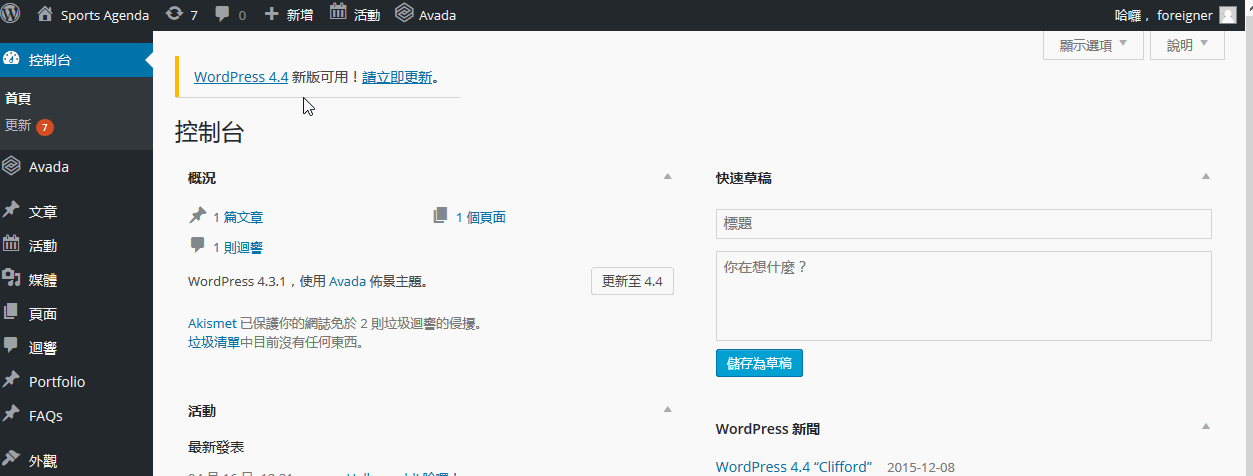The image size is (1253, 476).
Task: Click the 請立即更新 update now link
Action: pos(397,76)
